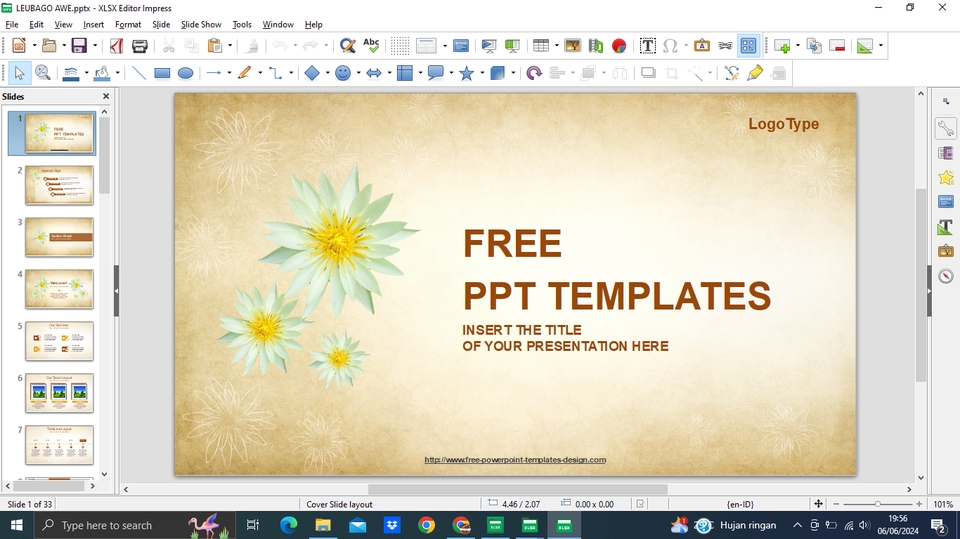Toggle Gluepoint functions (yellow marker icon)
This screenshot has width=960, height=539.
tap(755, 74)
